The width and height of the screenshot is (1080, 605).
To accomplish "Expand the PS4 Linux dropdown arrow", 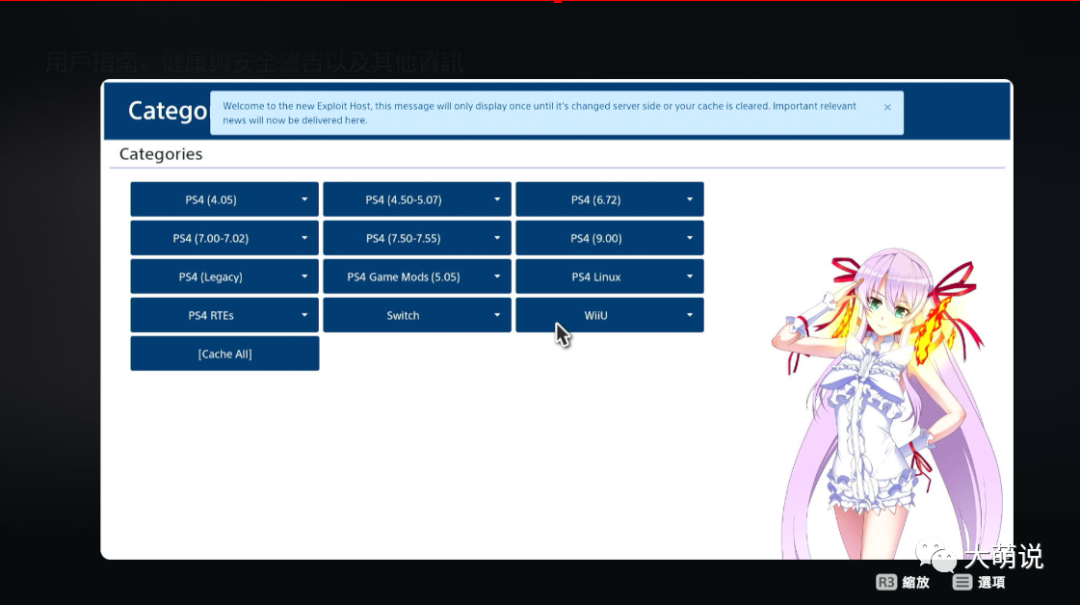I will point(689,277).
